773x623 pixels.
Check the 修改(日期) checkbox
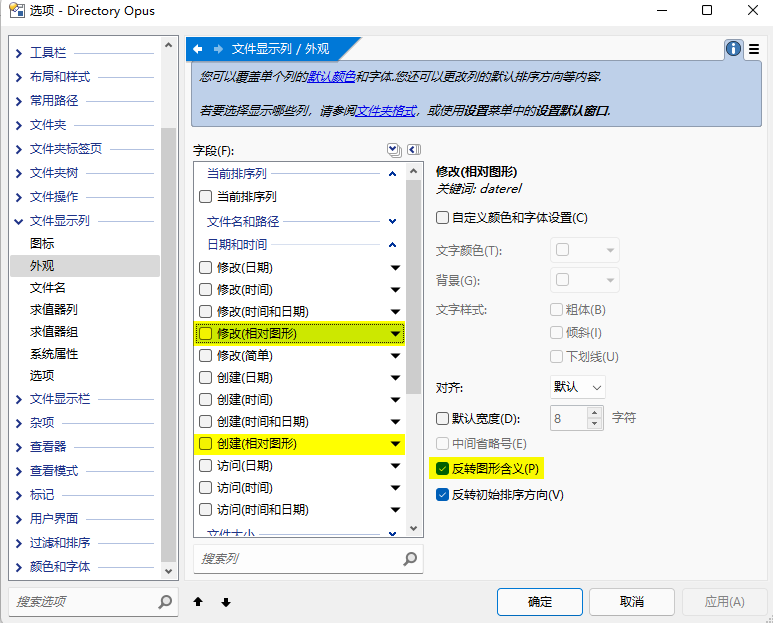205,268
